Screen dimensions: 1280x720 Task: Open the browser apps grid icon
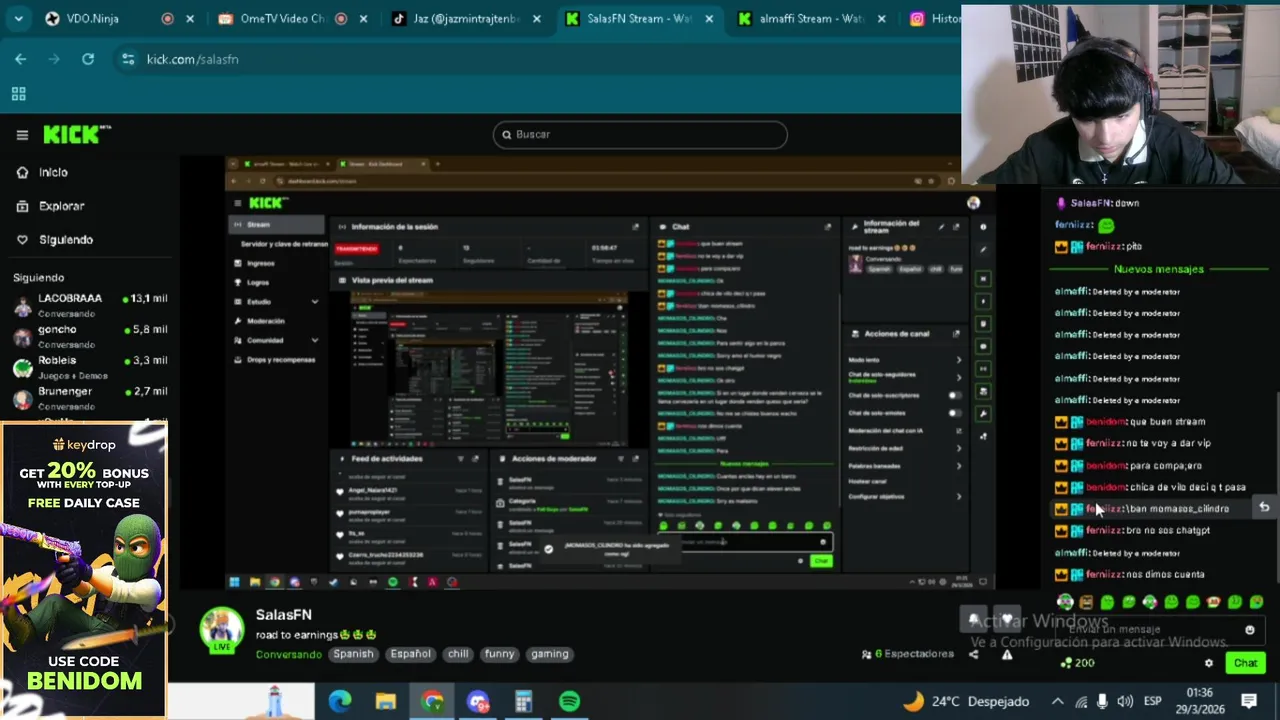[18, 94]
